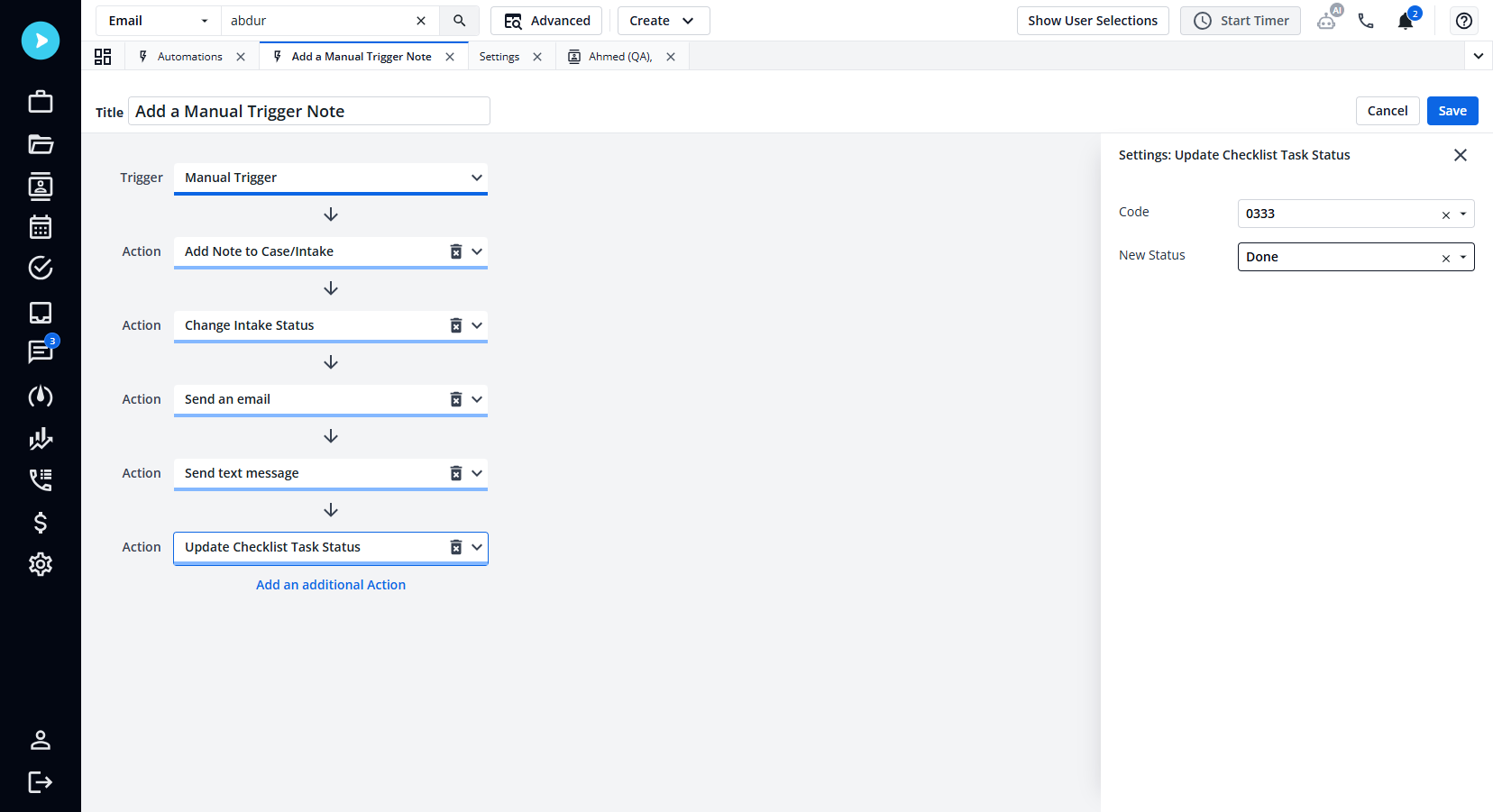Viewport: 1493px width, 812px height.
Task: Expand the Create dropdown menu
Action: [x=663, y=21]
